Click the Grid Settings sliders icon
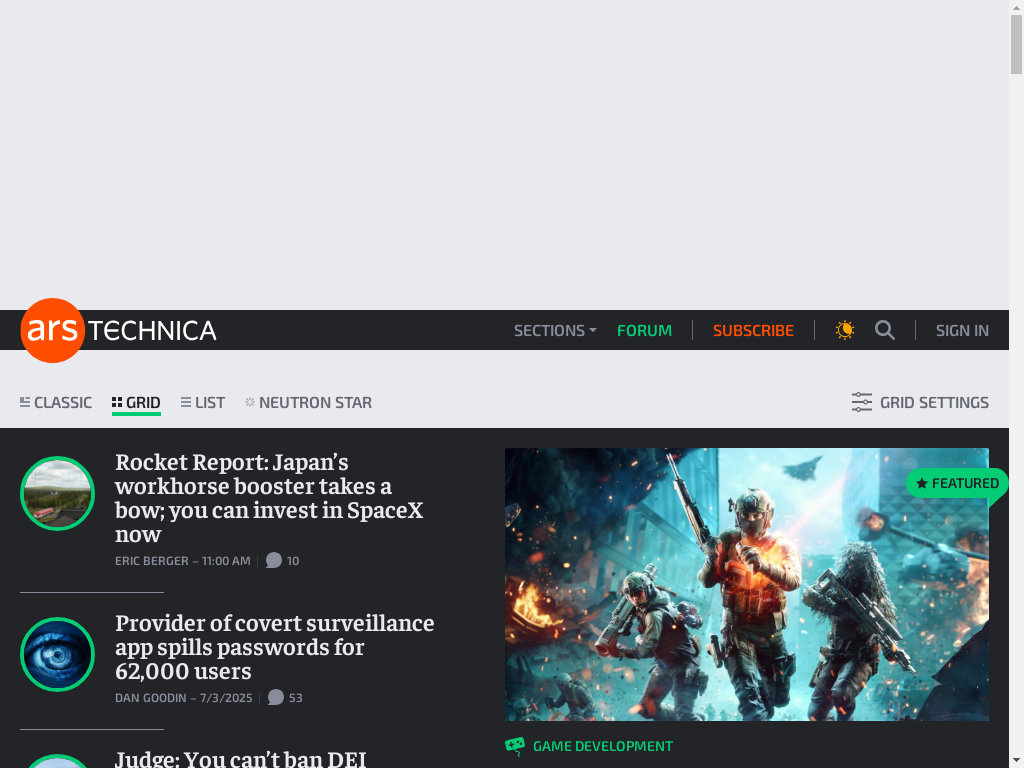 [x=861, y=402]
